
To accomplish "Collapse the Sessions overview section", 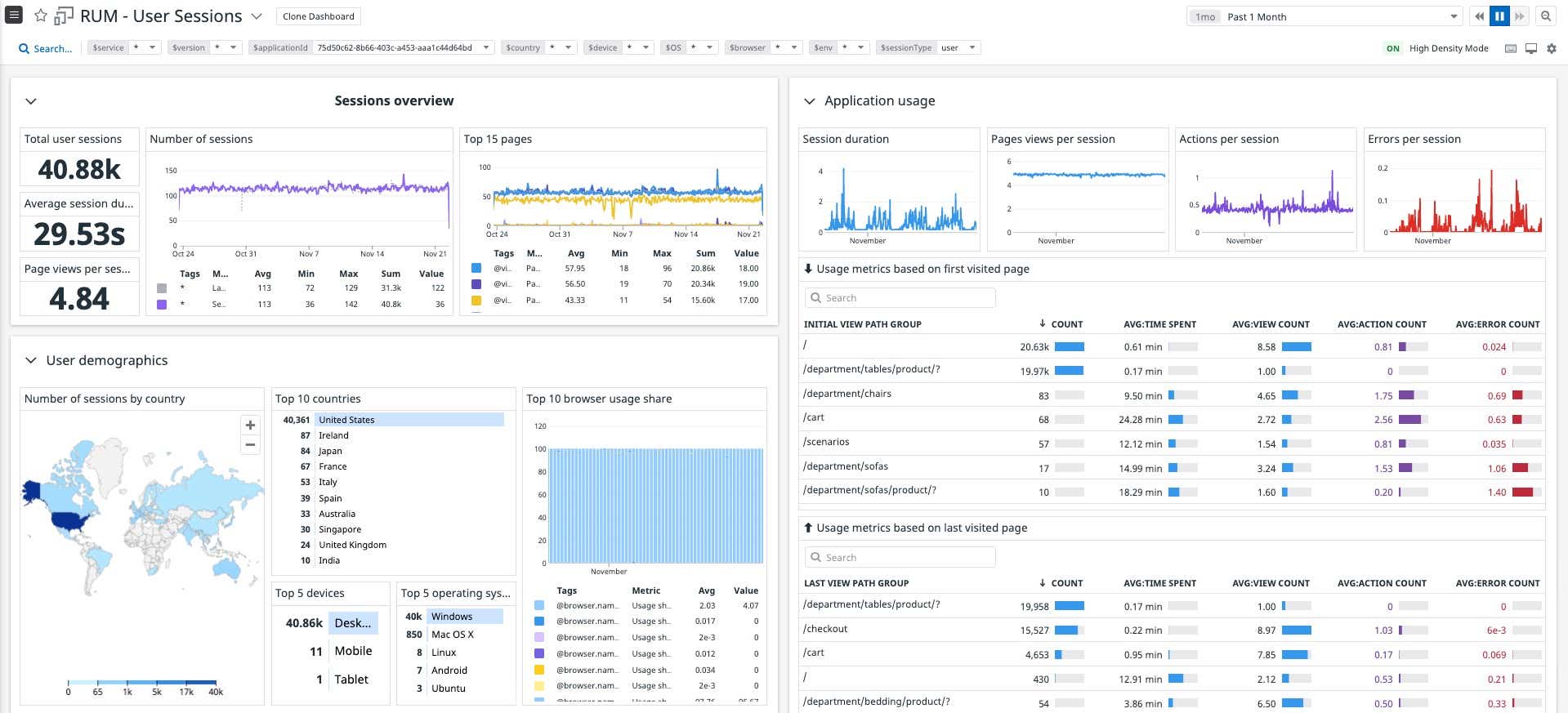I will (x=31, y=101).
